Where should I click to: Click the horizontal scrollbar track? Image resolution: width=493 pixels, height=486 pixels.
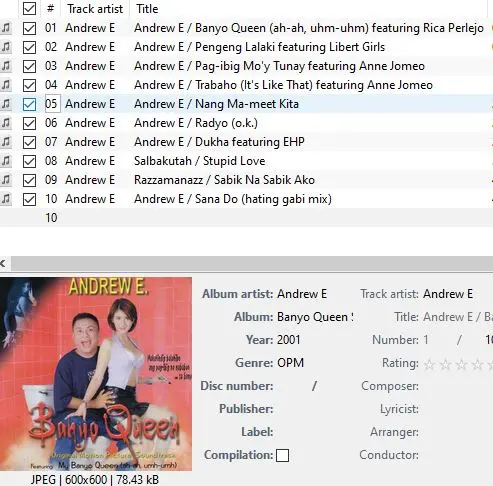[x=252, y=263]
